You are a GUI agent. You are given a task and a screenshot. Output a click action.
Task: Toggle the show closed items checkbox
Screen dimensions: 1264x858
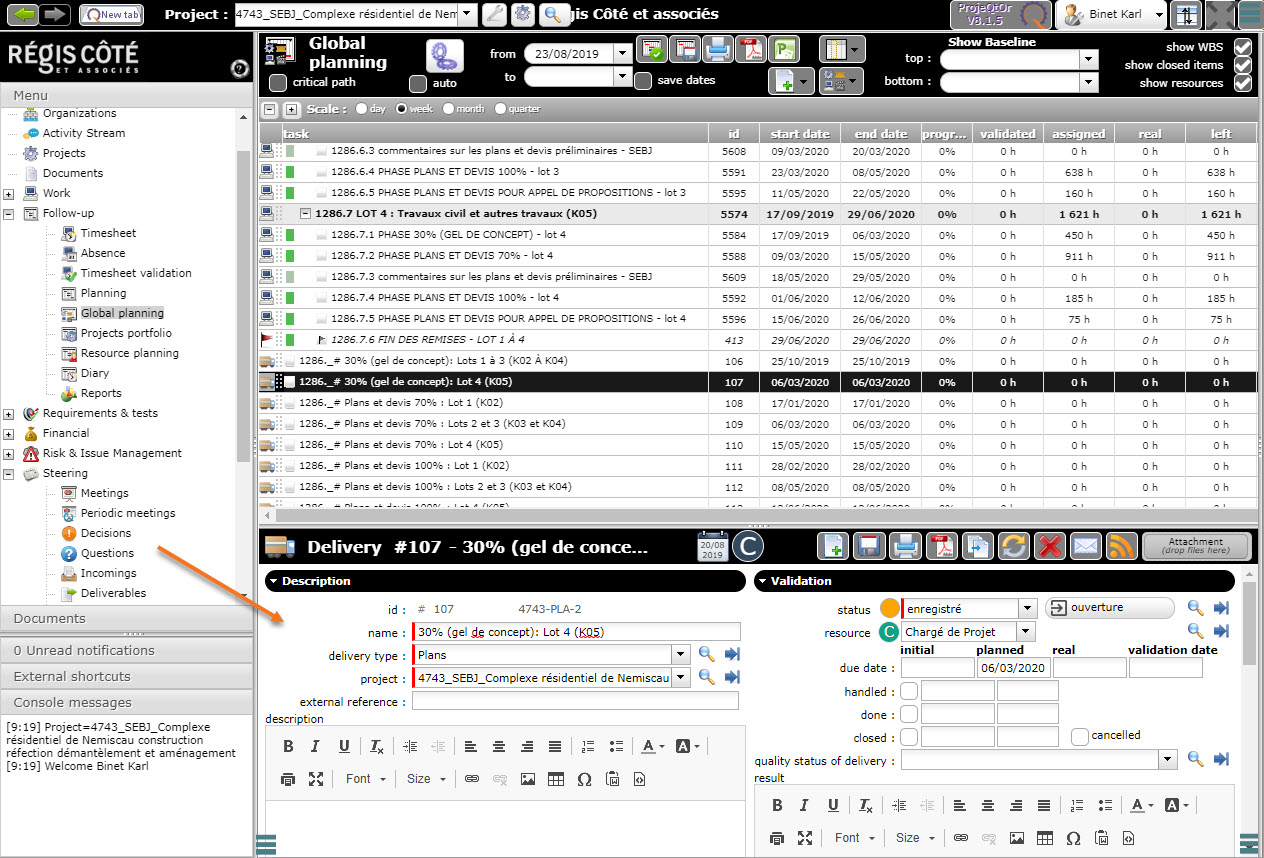click(1242, 65)
